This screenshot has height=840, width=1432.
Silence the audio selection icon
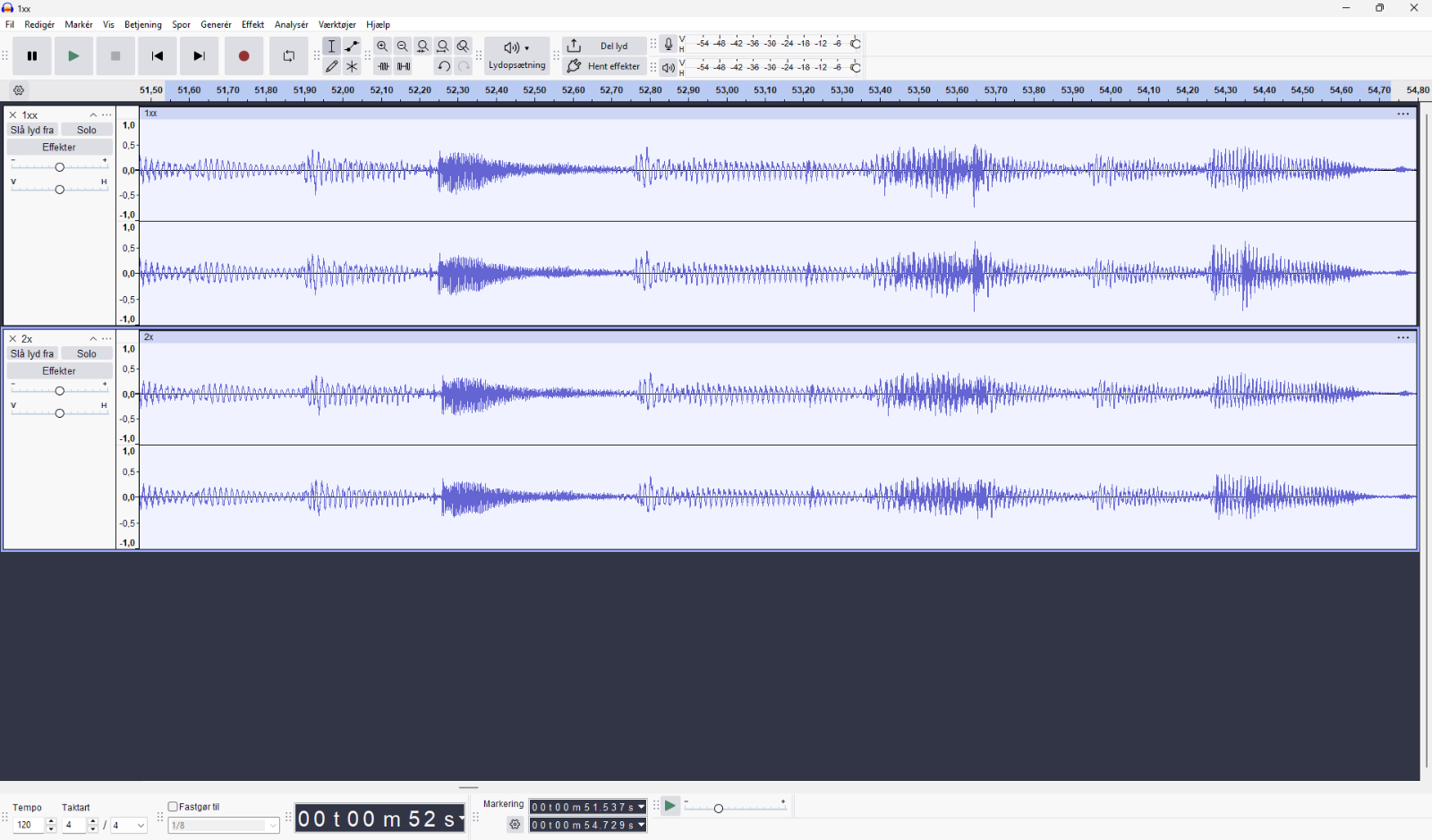pos(404,66)
